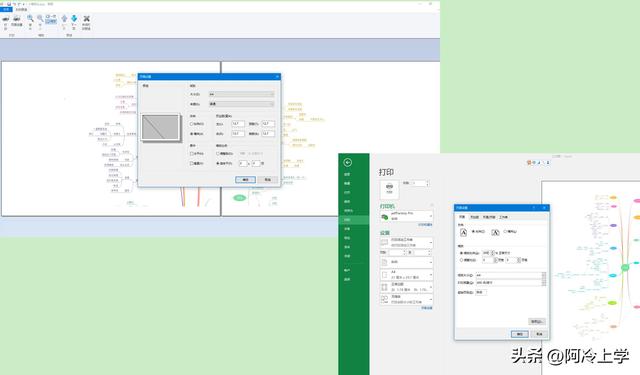Viewport: 640px width, 375px height.
Task: Open the printer selection dropdown in Excel
Action: [x=406, y=216]
